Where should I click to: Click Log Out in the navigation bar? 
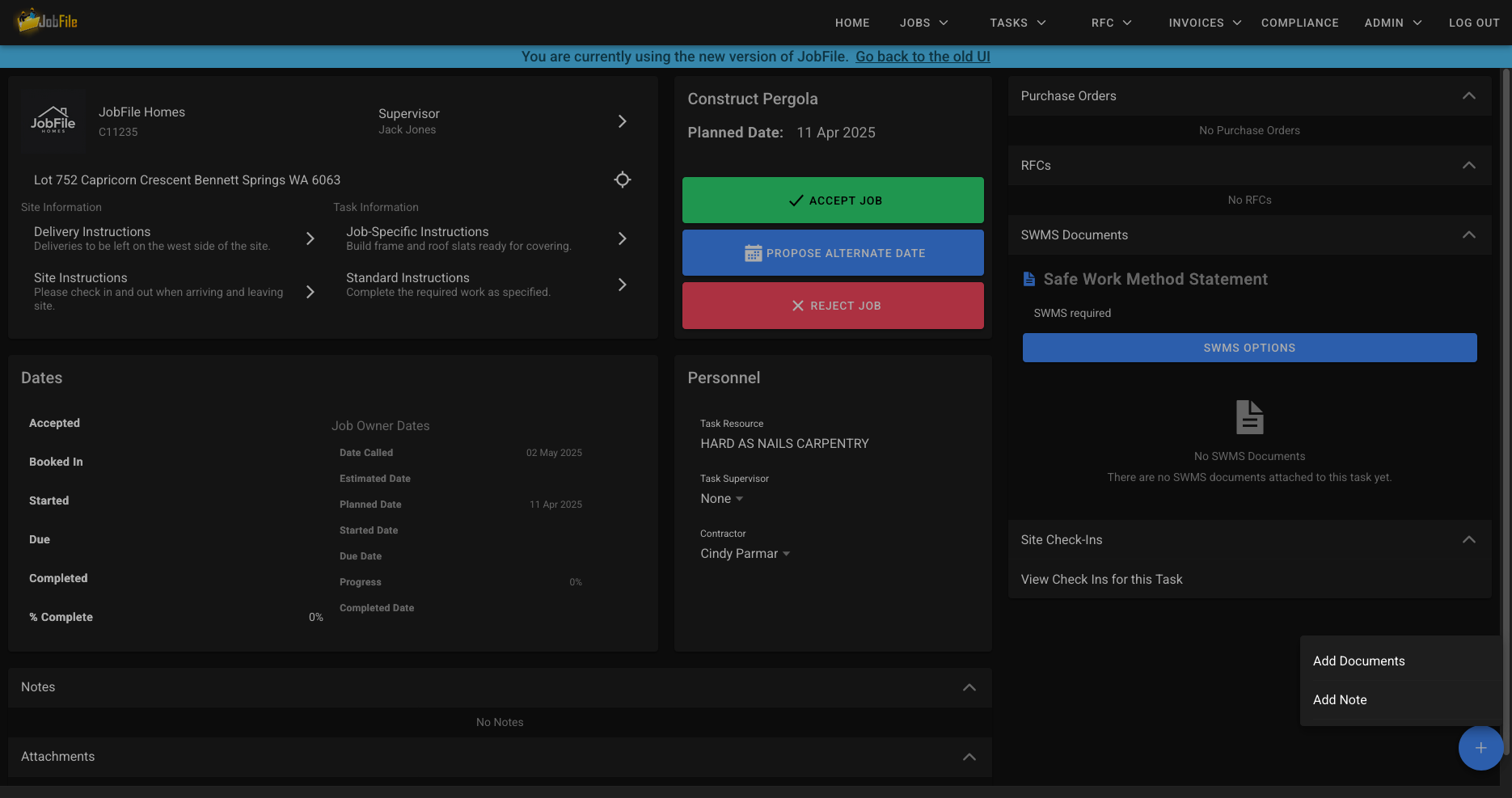click(x=1474, y=23)
